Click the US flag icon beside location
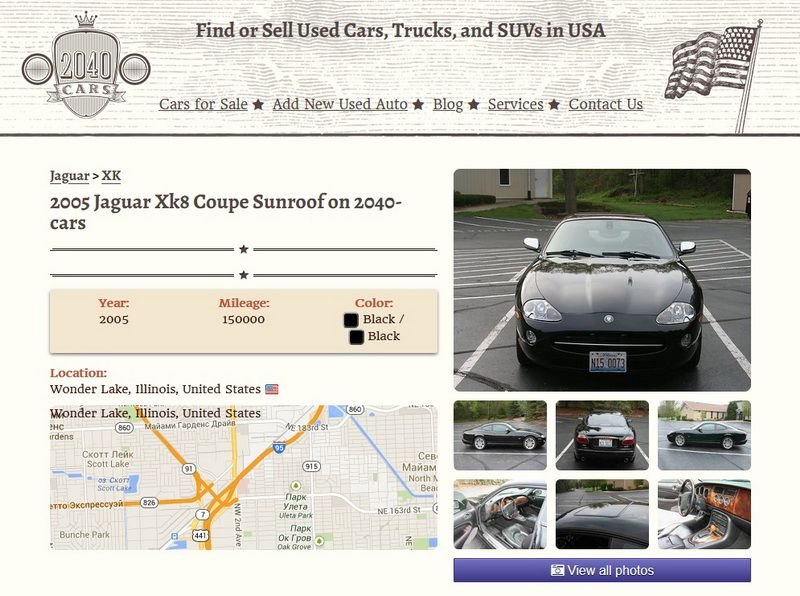 point(271,389)
